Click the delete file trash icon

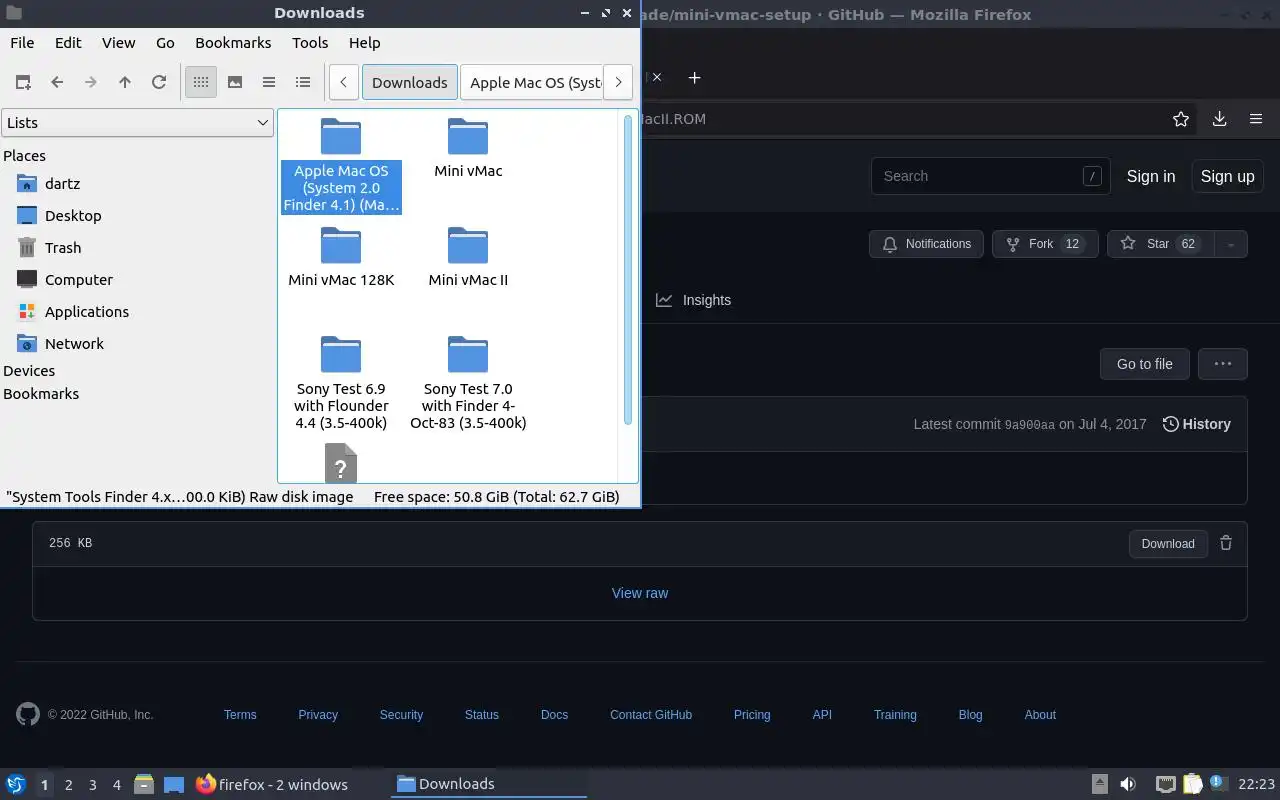point(1226,543)
